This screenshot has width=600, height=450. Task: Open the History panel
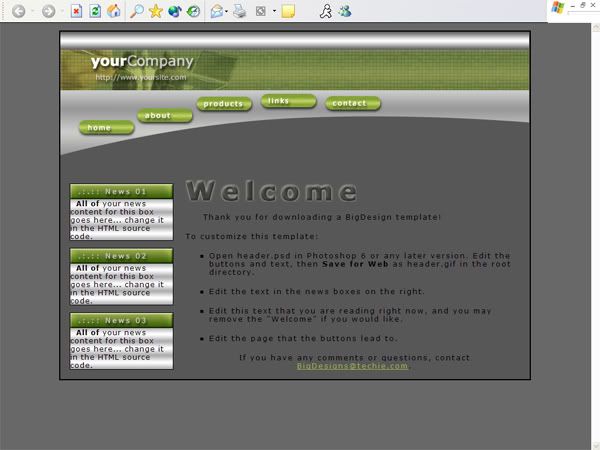tap(193, 12)
